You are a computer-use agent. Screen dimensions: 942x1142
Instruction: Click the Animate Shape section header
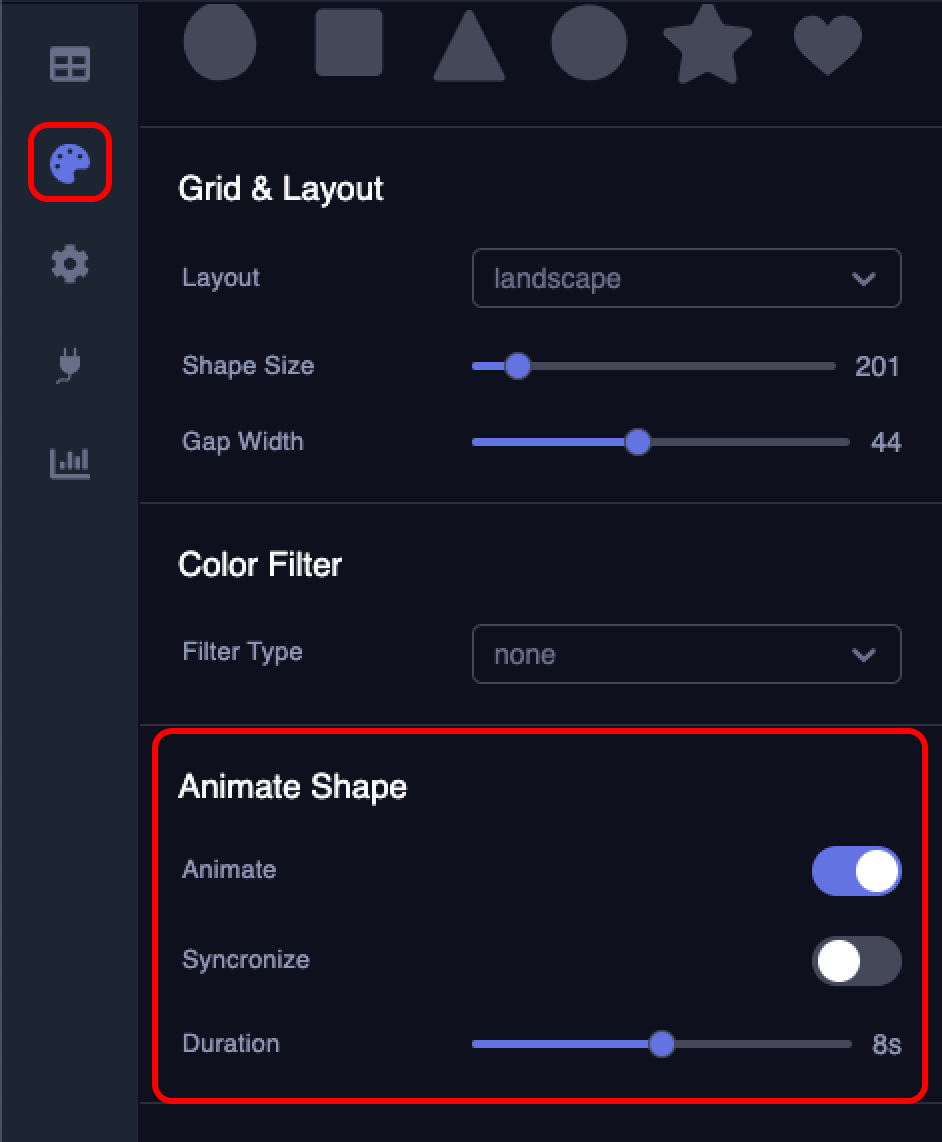[x=293, y=787]
